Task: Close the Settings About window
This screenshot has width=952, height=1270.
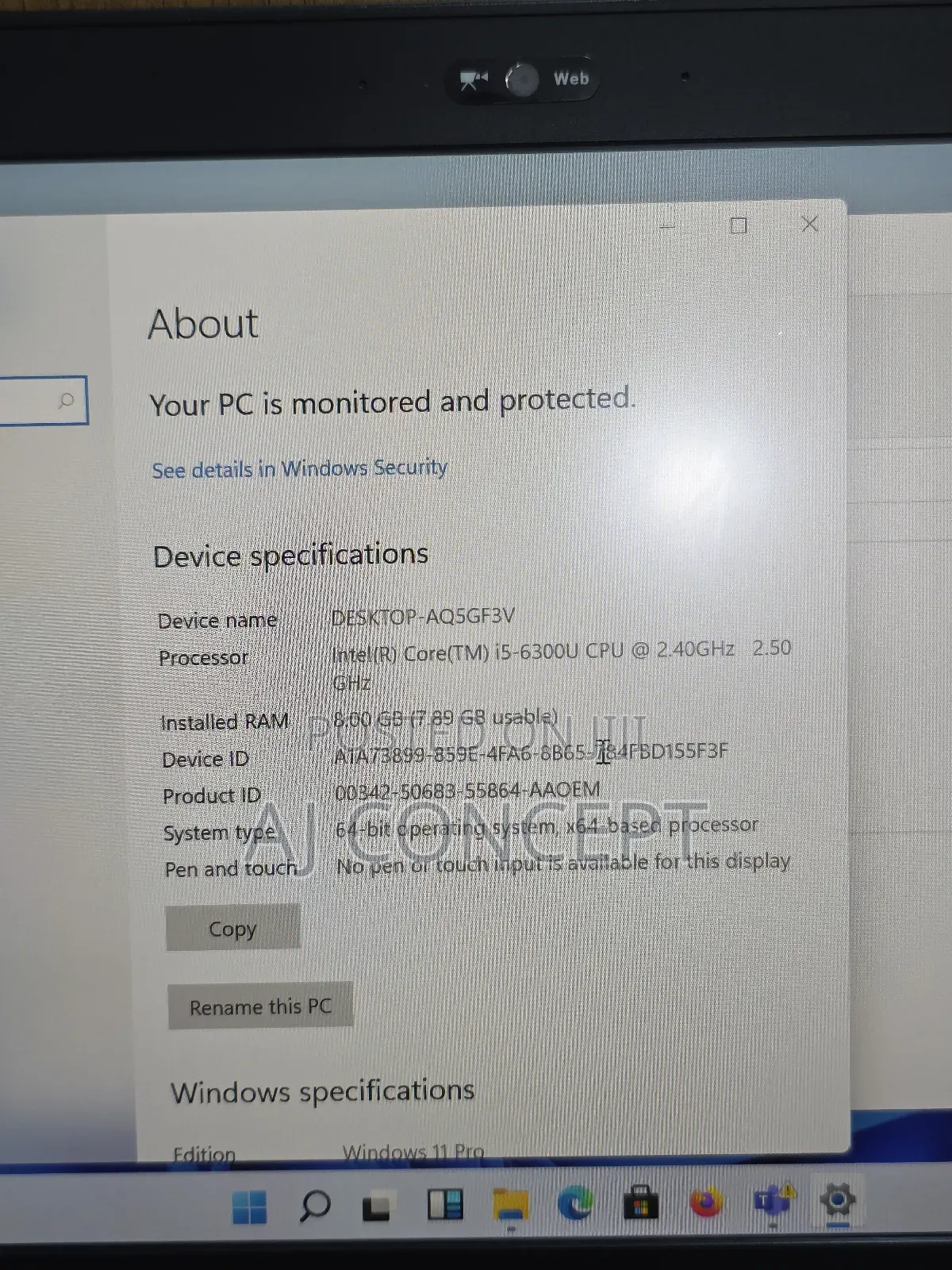Action: coord(809,225)
